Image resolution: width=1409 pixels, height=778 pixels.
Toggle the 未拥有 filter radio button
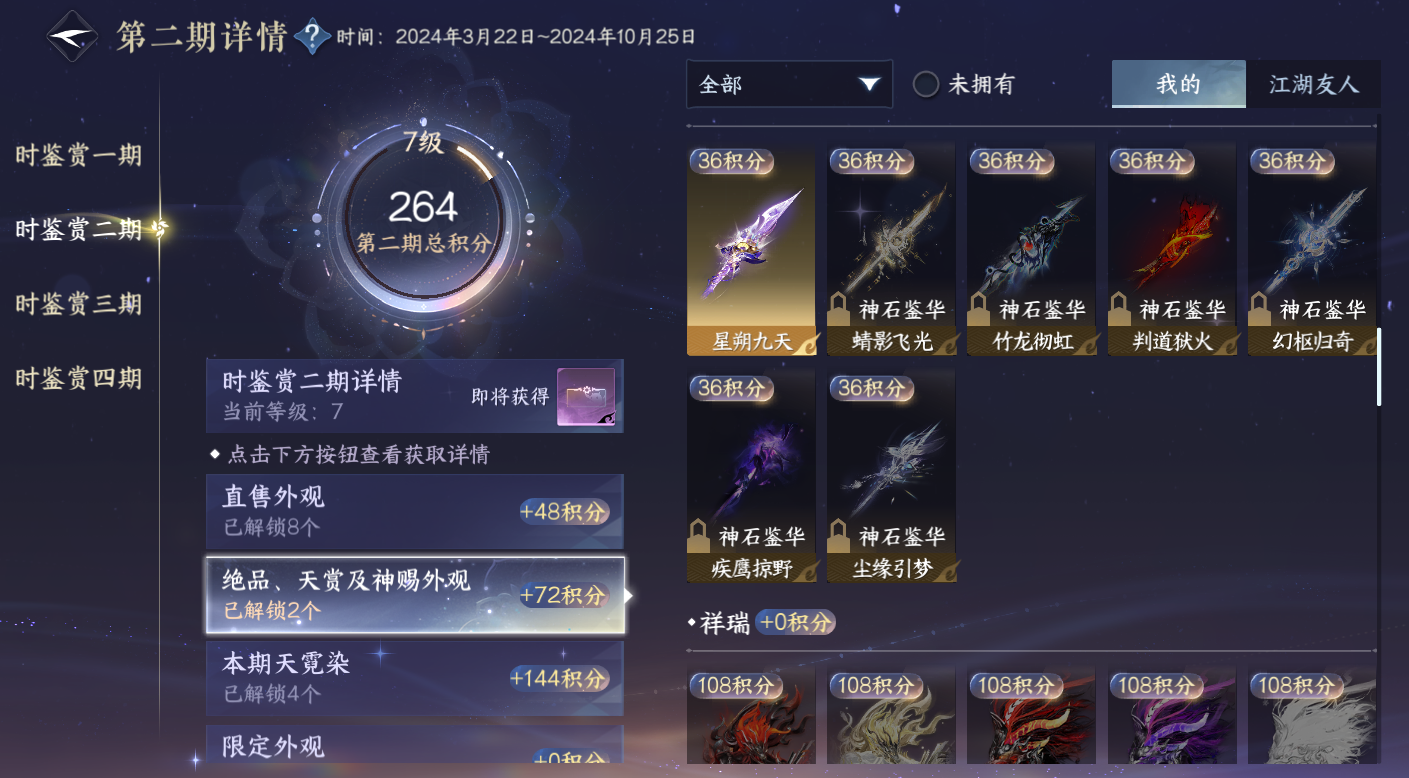[x=926, y=85]
